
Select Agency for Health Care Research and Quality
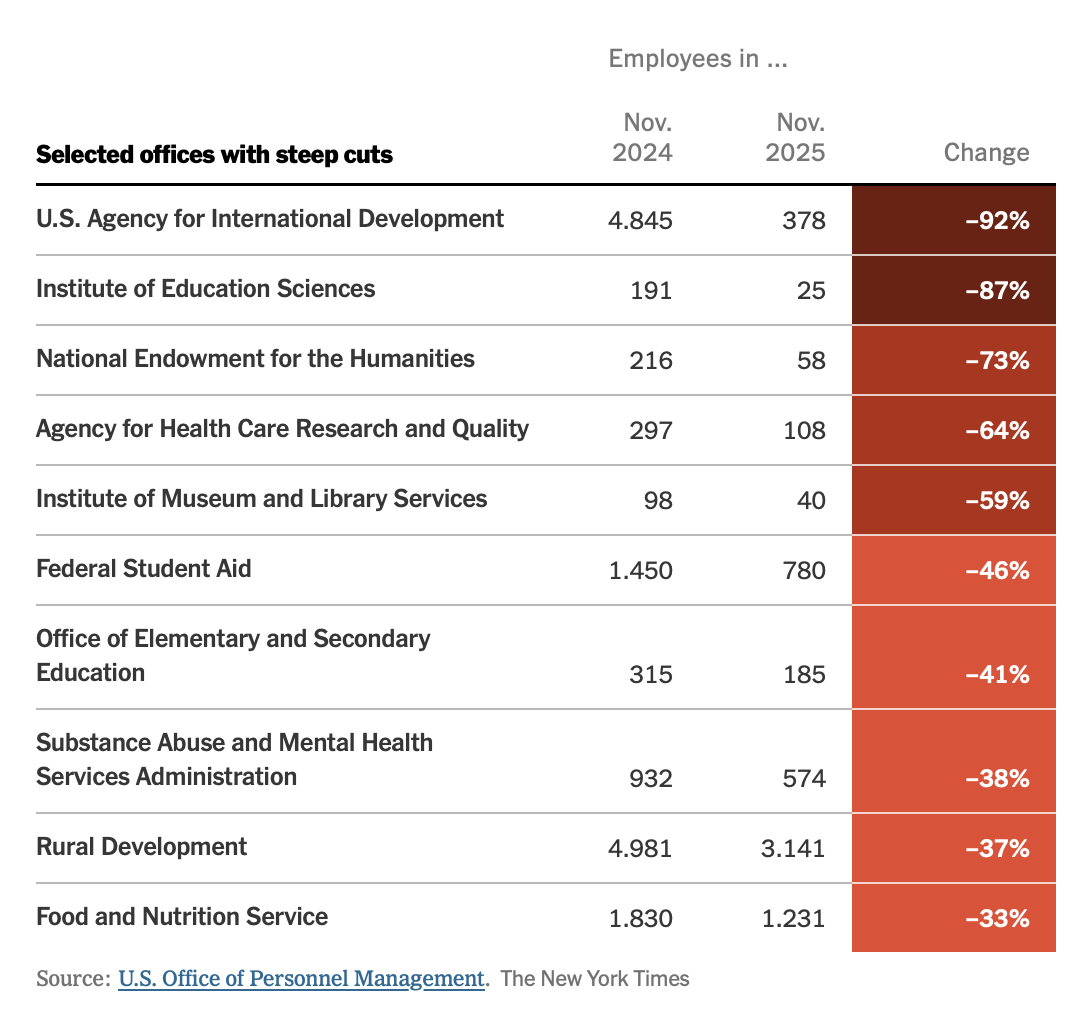tap(282, 429)
